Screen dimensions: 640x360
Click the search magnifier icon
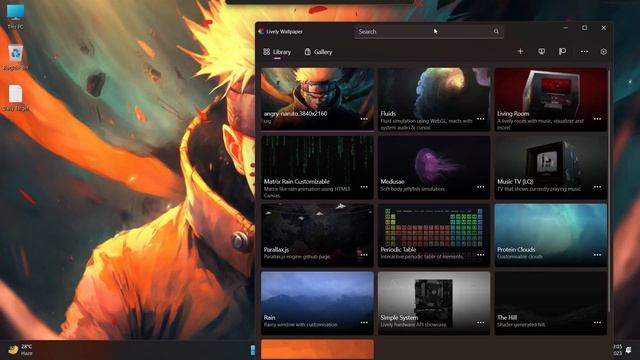tap(496, 31)
